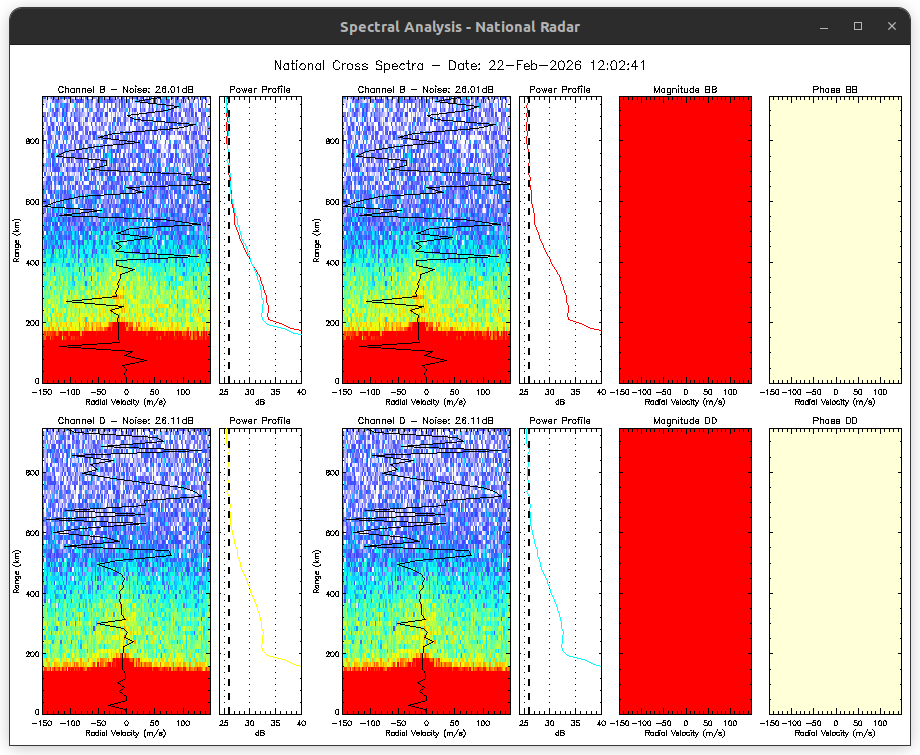Screen dimensions: 920x755
Task: Select bottom-row Power Profile with cyan curve
Action: pos(560,570)
